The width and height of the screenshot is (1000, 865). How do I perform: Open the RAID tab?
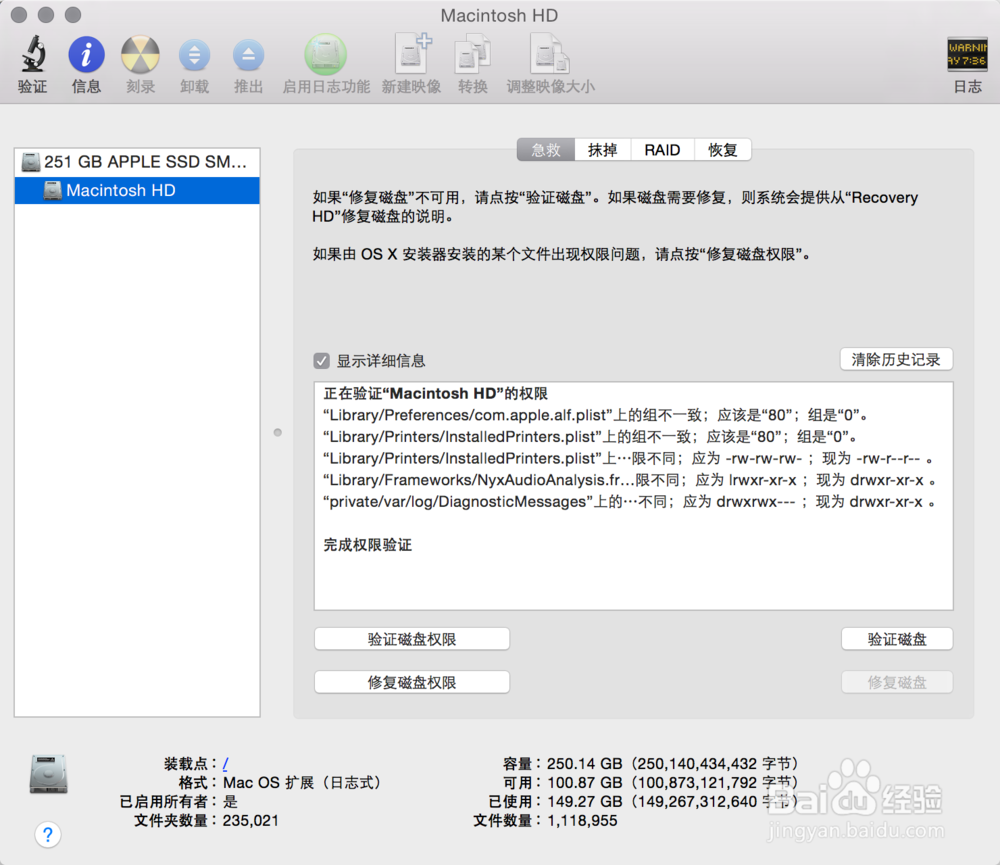[x=662, y=149]
